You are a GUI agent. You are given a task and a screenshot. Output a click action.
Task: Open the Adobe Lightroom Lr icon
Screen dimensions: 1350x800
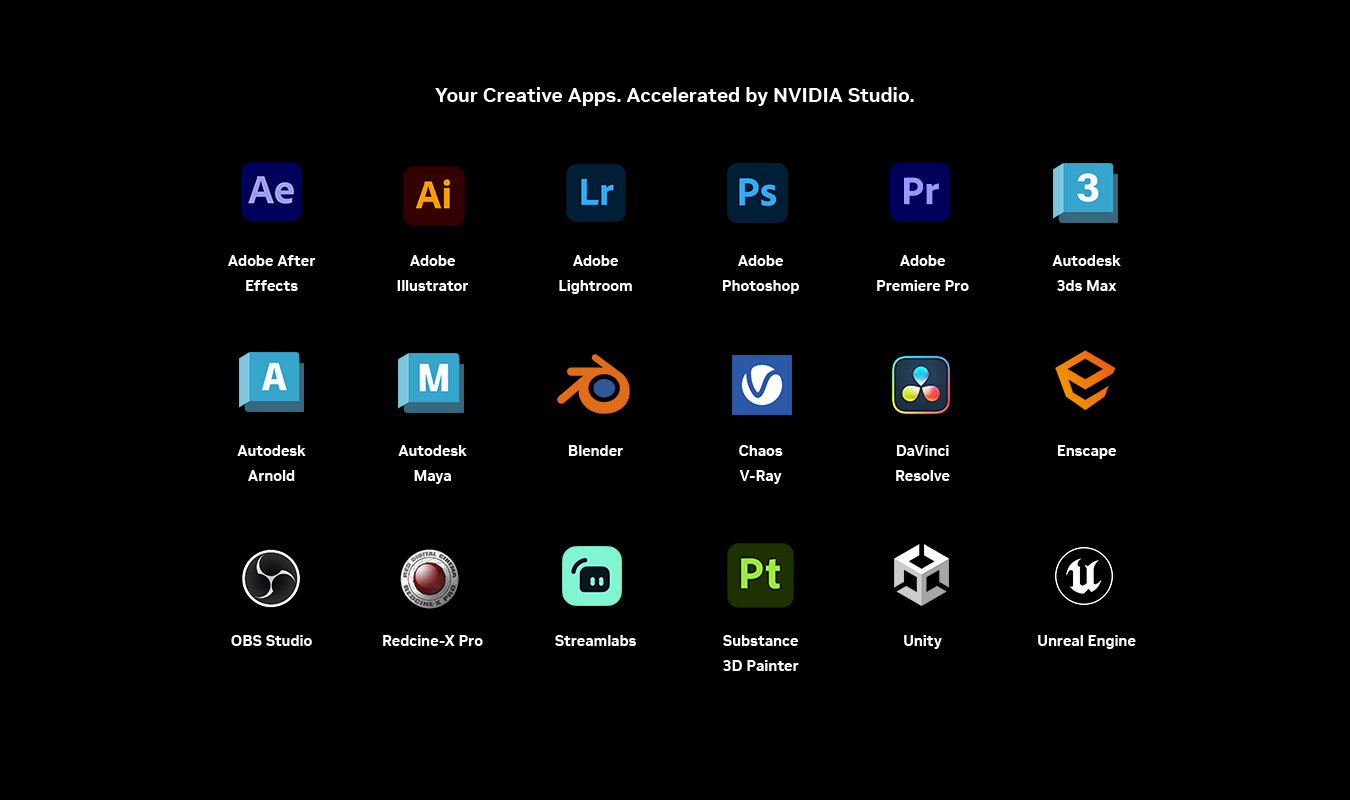(596, 192)
